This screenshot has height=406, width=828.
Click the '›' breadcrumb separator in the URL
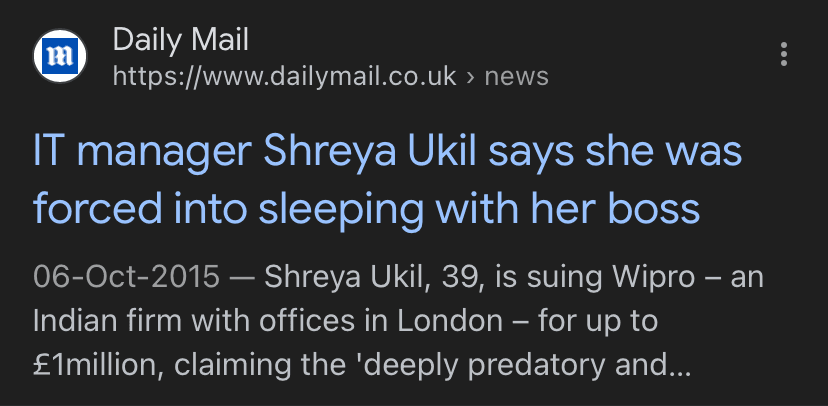click(470, 76)
